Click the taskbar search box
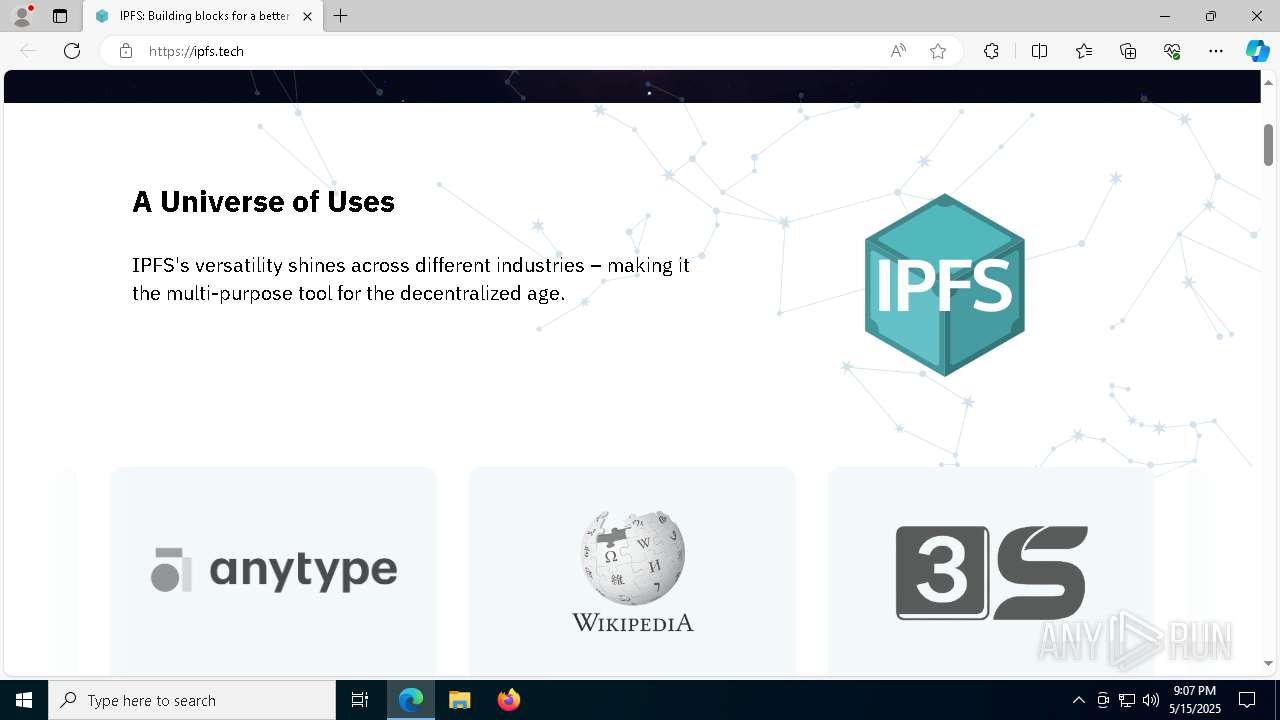Screen dimensions: 1280x720 [192, 700]
